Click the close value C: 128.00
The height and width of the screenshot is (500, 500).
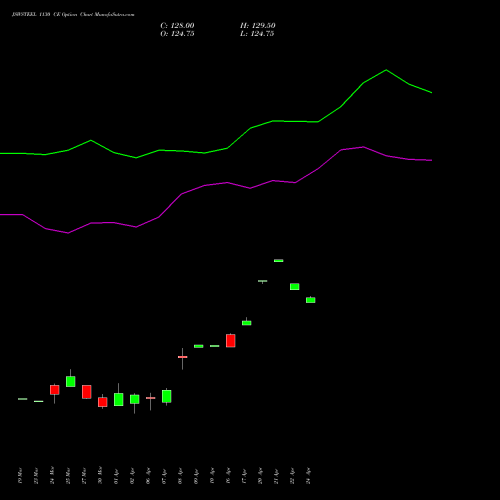[x=177, y=26]
